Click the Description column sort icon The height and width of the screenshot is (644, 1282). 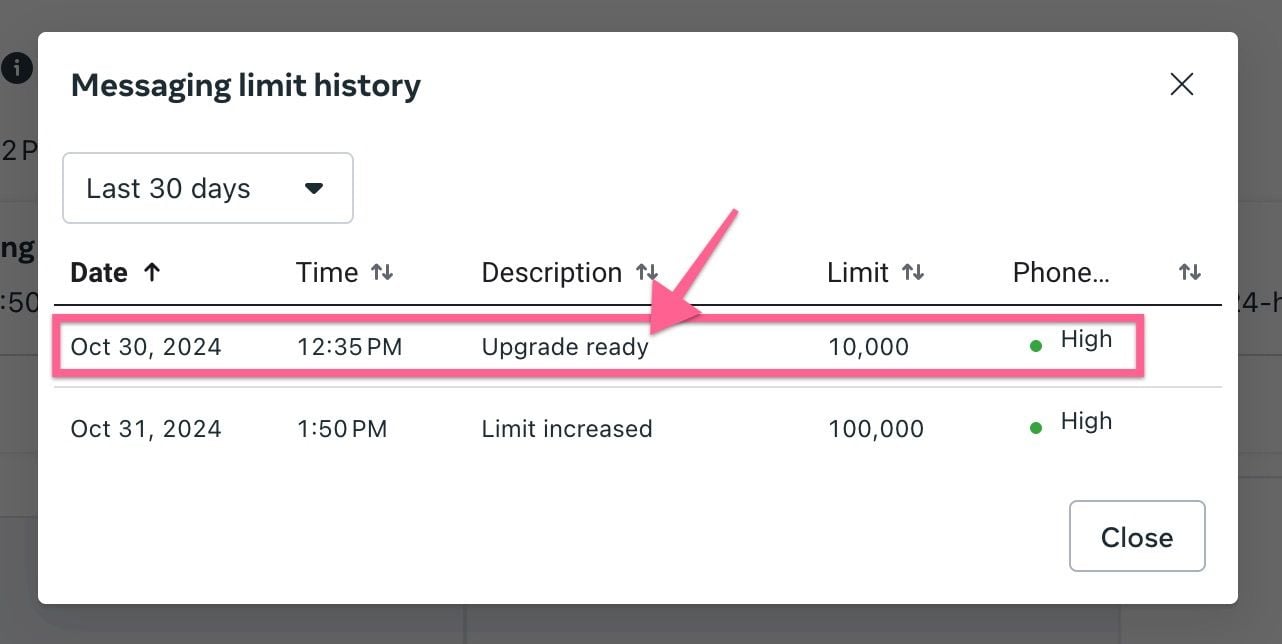[647, 273]
